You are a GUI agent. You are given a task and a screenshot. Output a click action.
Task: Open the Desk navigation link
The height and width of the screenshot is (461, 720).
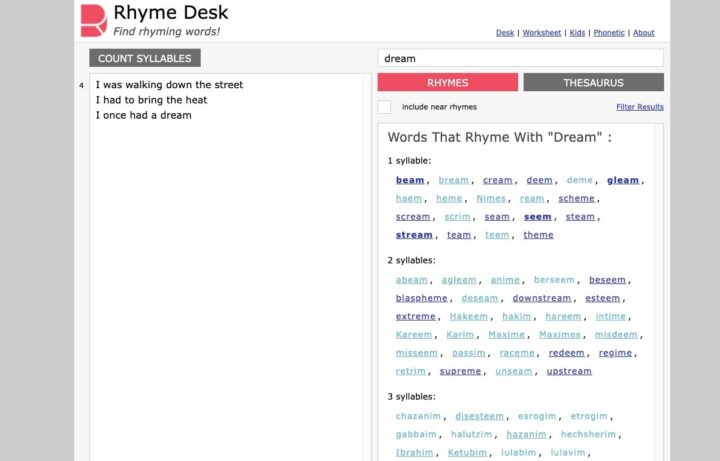click(505, 33)
